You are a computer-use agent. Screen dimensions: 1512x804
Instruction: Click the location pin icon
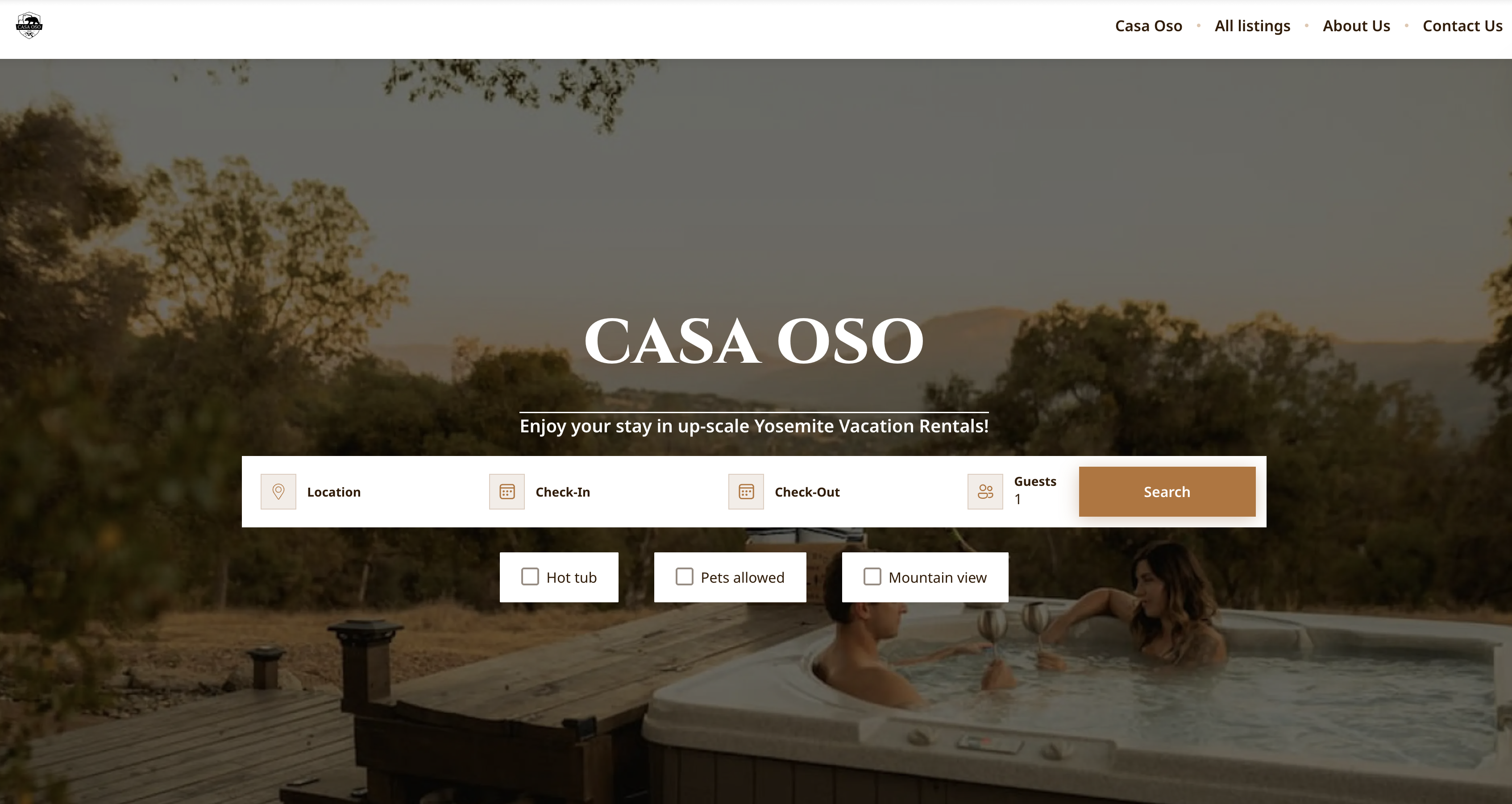click(278, 492)
